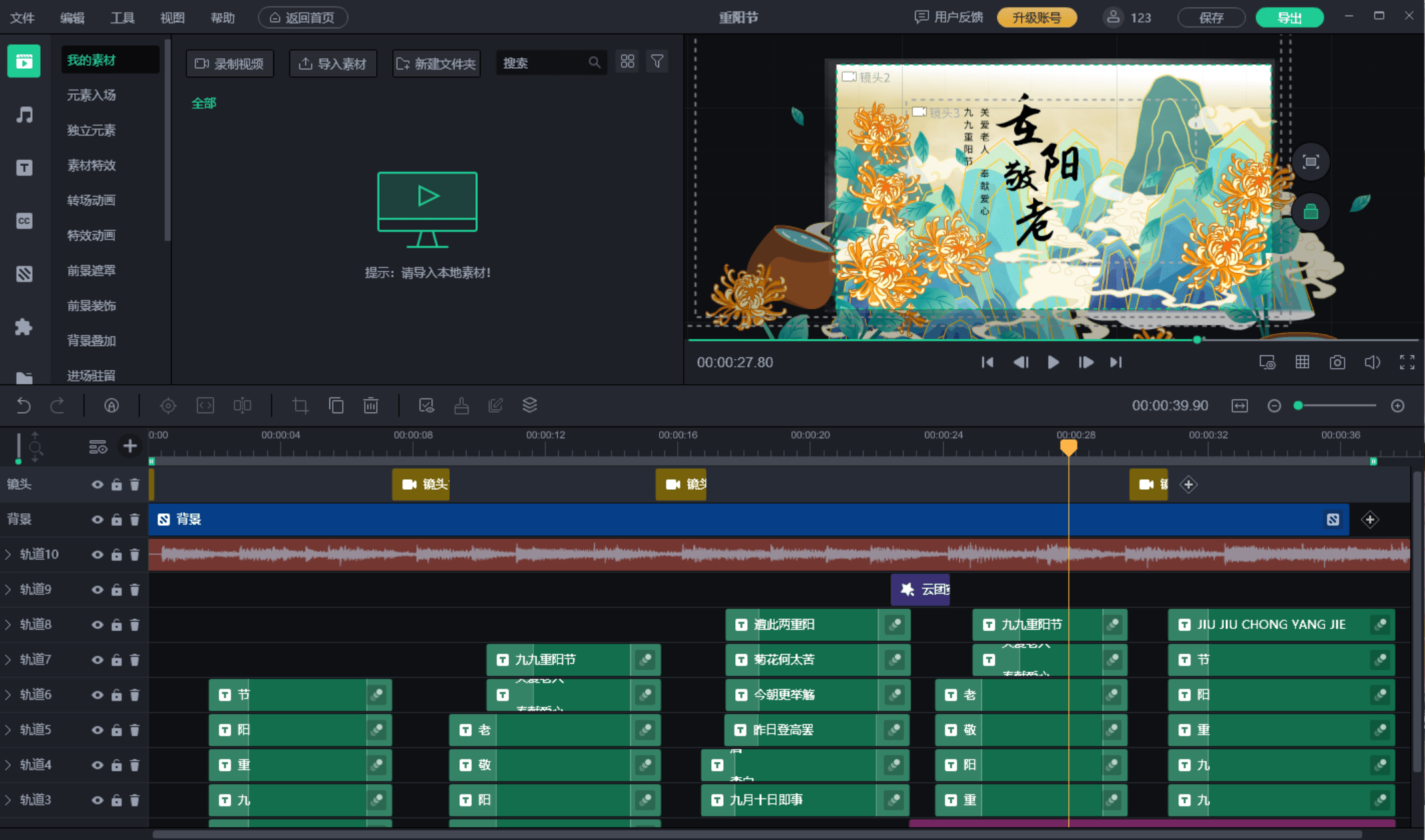Open the 视图 menu
The width and height of the screenshot is (1425, 840).
point(172,17)
